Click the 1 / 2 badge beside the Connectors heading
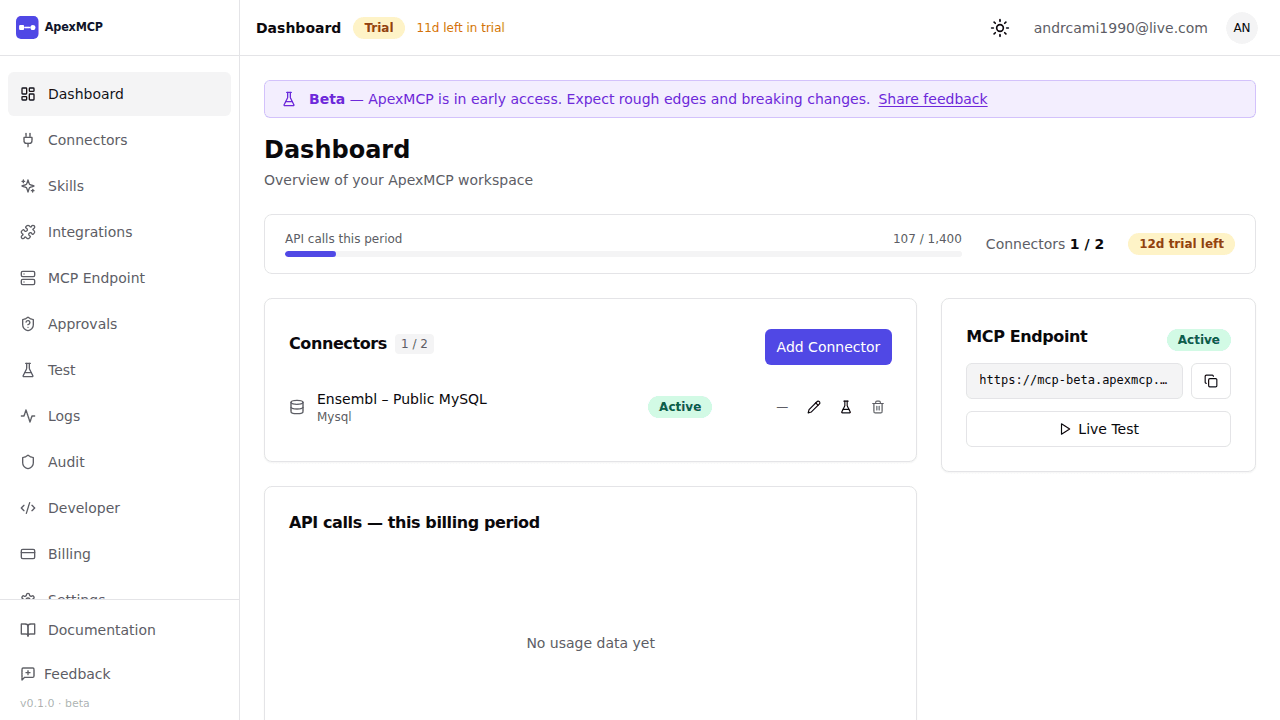The width and height of the screenshot is (1280, 720). tap(414, 344)
